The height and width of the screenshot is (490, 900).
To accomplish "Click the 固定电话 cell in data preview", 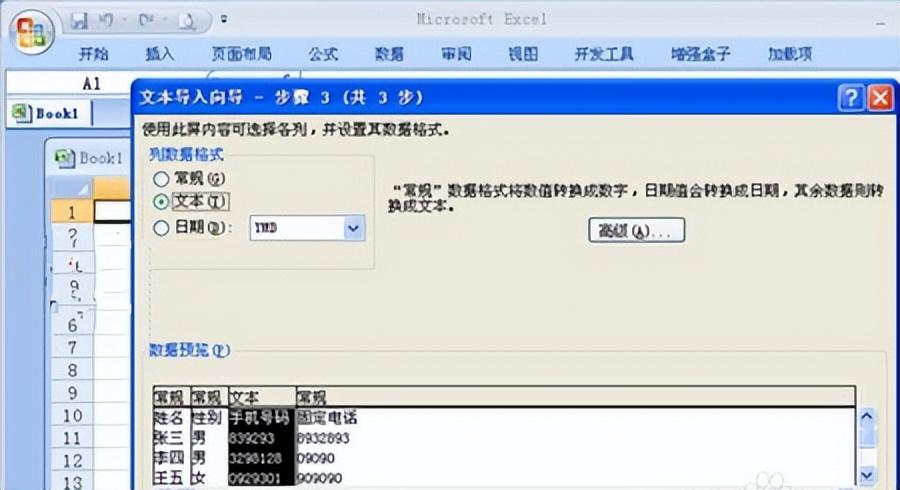I will tap(327, 417).
